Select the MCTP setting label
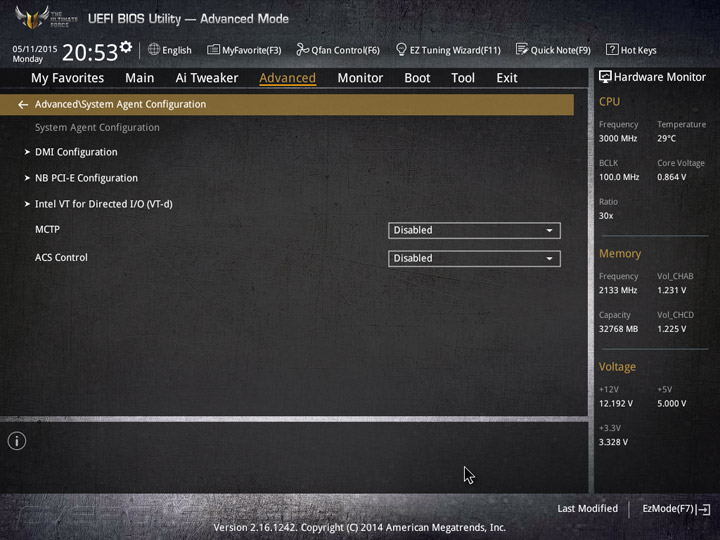This screenshot has height=540, width=720. pyautogui.click(x=47, y=229)
